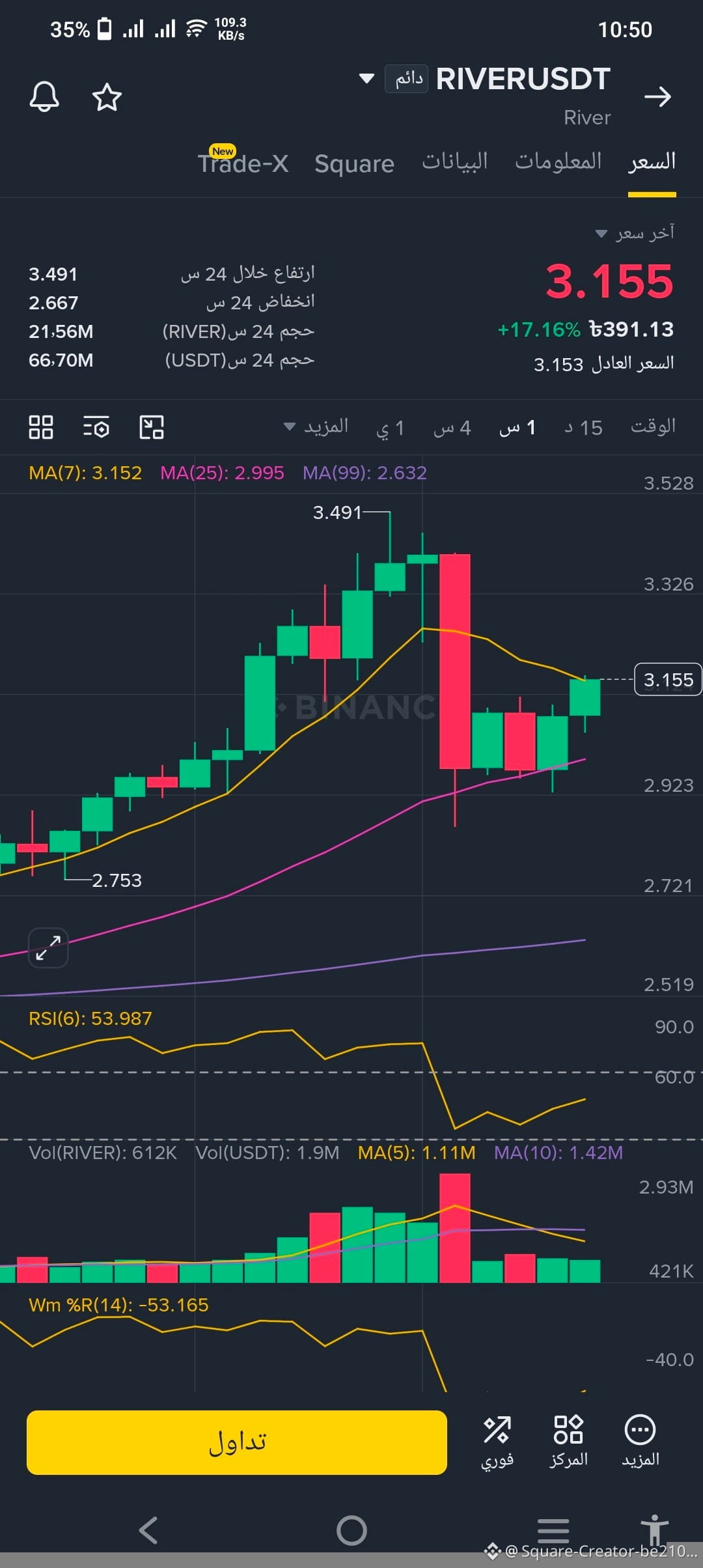
Task: Tap the Vol(RIVER): 612K label
Action: (x=103, y=1153)
